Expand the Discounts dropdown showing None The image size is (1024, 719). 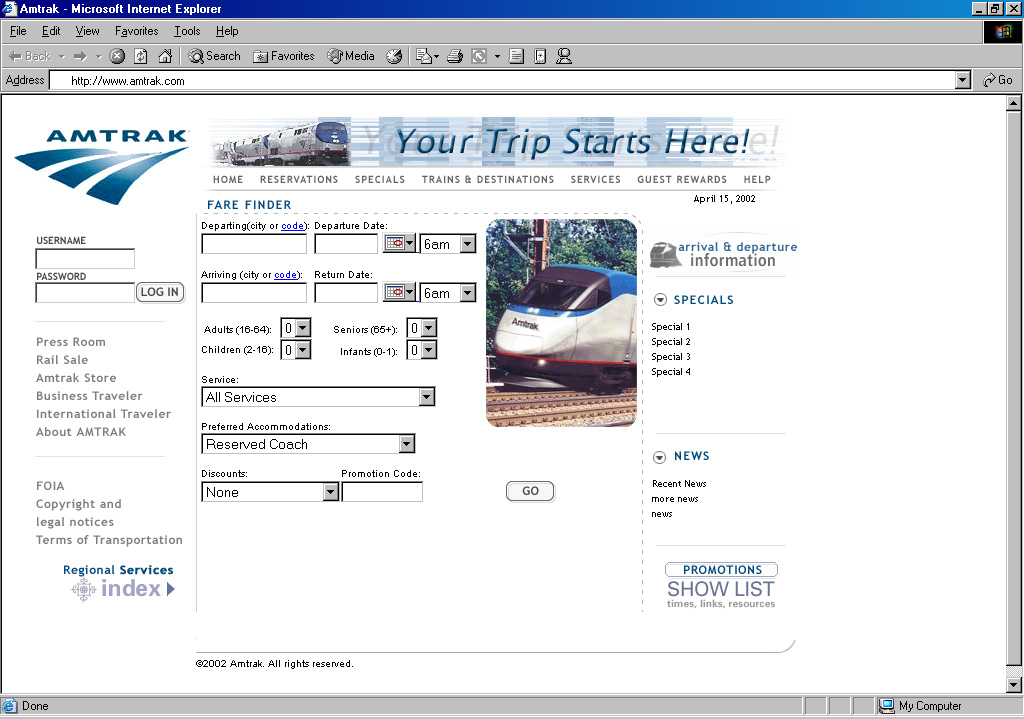point(330,492)
